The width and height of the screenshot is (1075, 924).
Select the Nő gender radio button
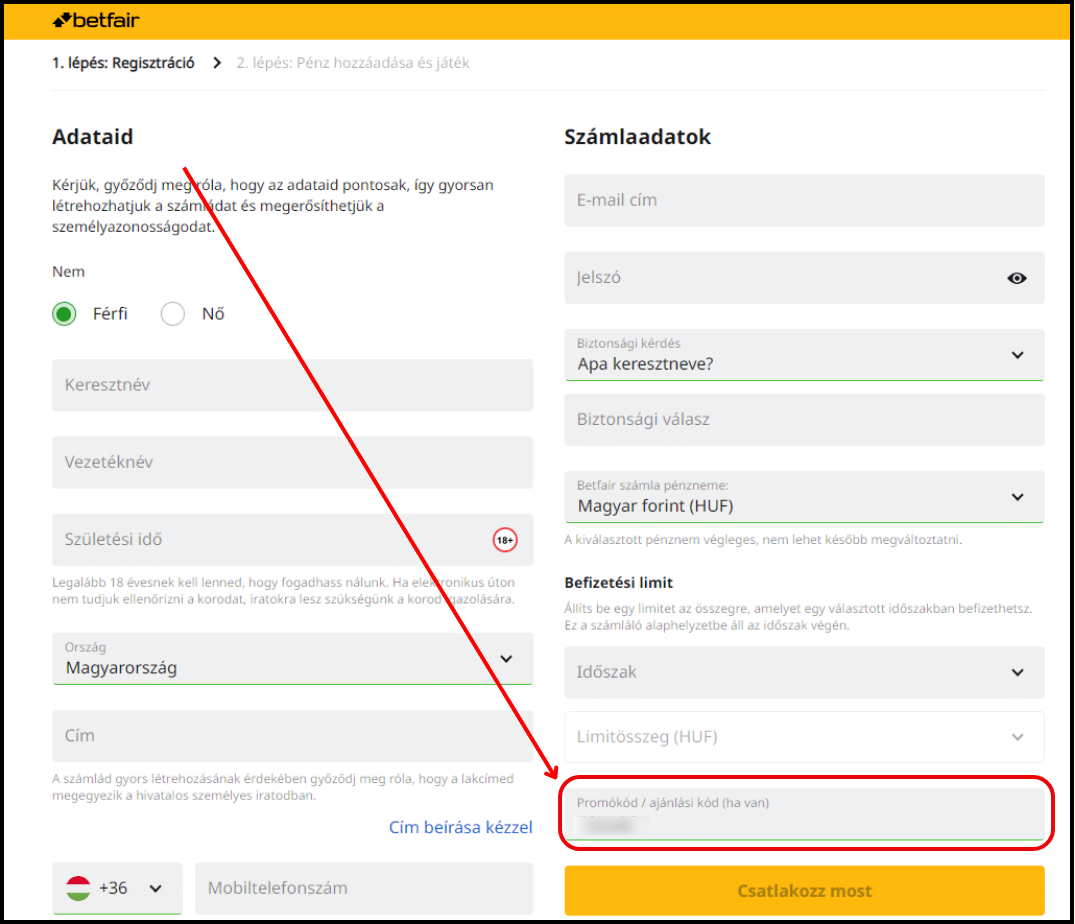(x=170, y=313)
